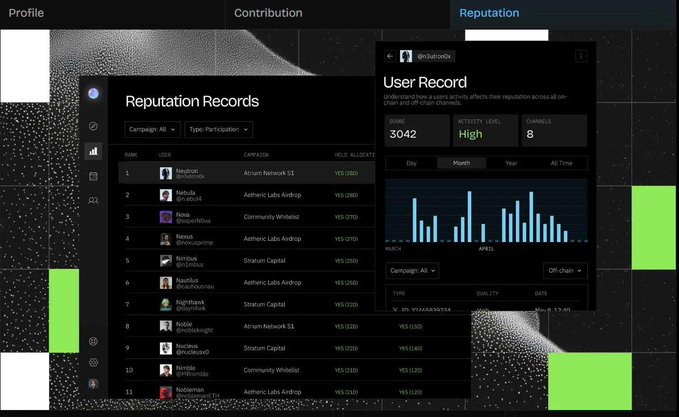Click the ACTIVITY LEVEL High card
Viewport: 679px width, 417px height.
click(485, 130)
